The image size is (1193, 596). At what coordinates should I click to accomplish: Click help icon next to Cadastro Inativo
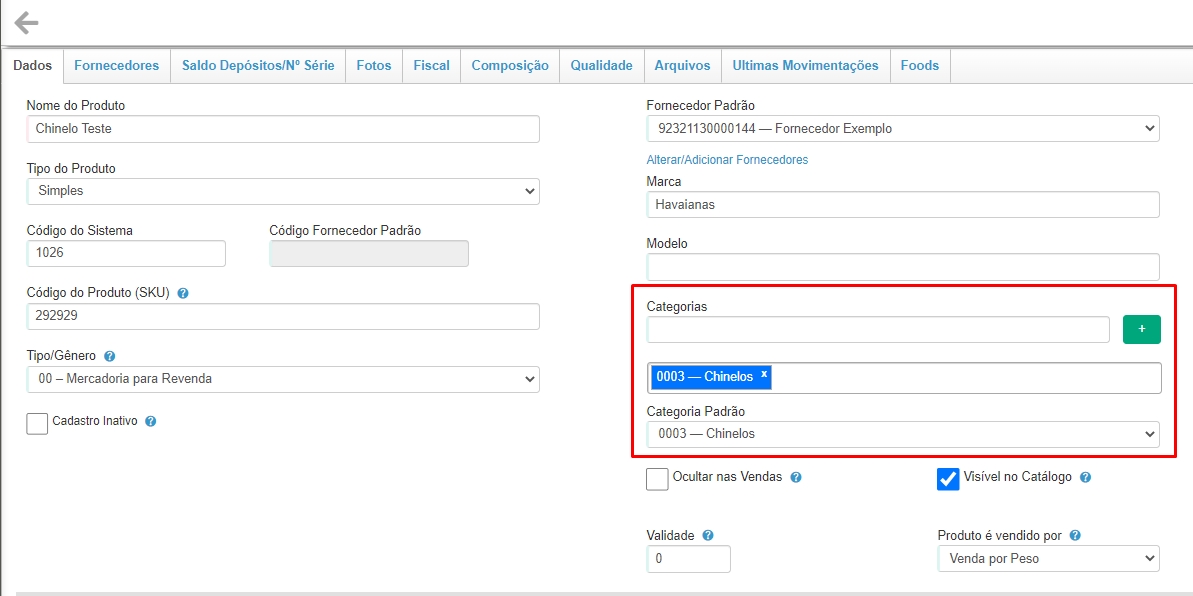(x=151, y=422)
